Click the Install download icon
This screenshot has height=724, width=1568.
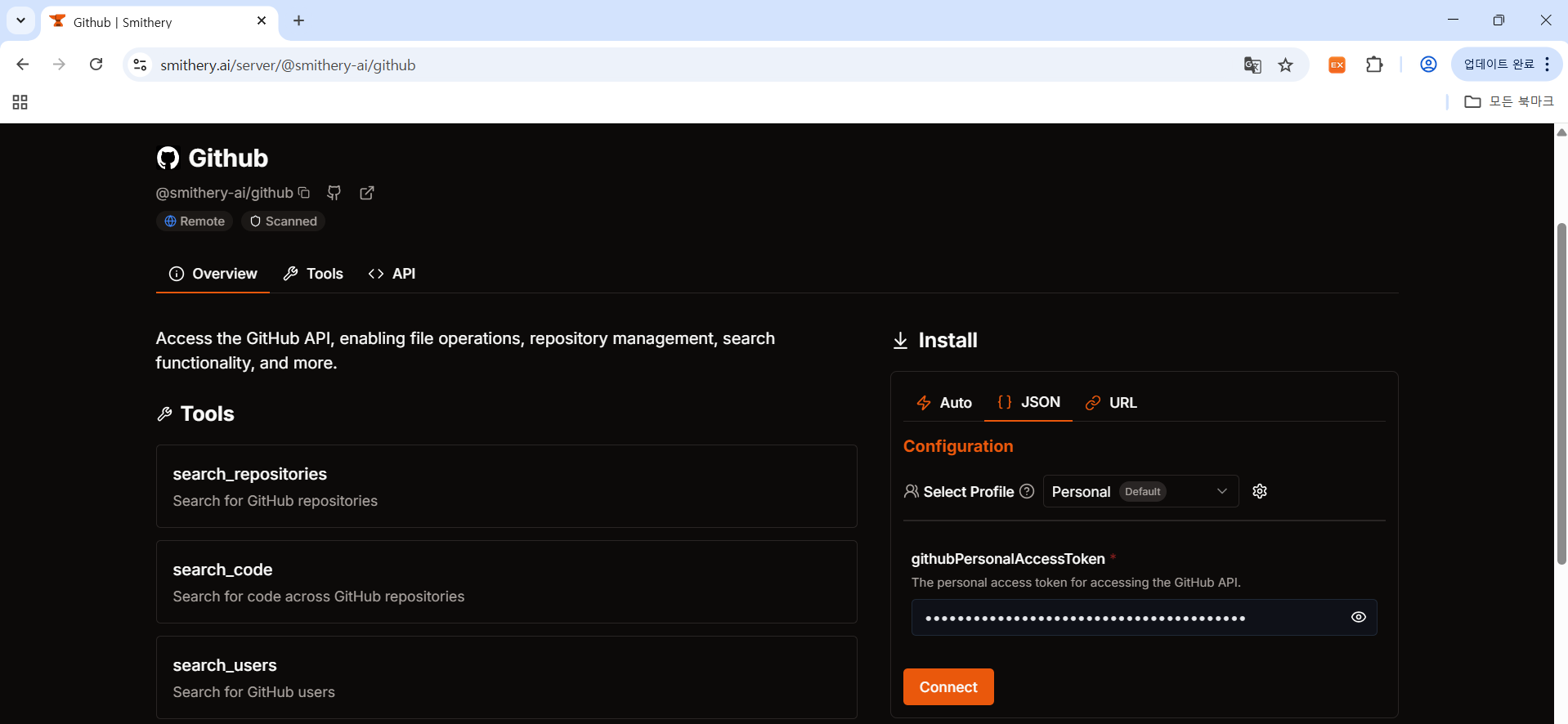(900, 341)
